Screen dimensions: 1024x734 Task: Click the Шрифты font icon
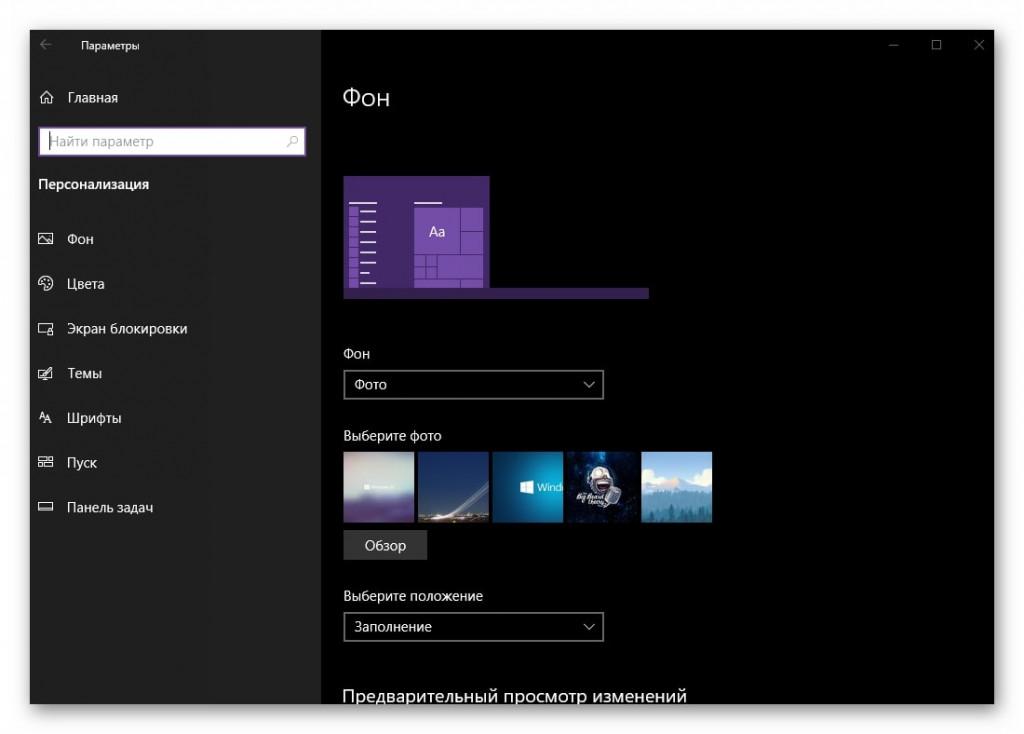tap(45, 418)
